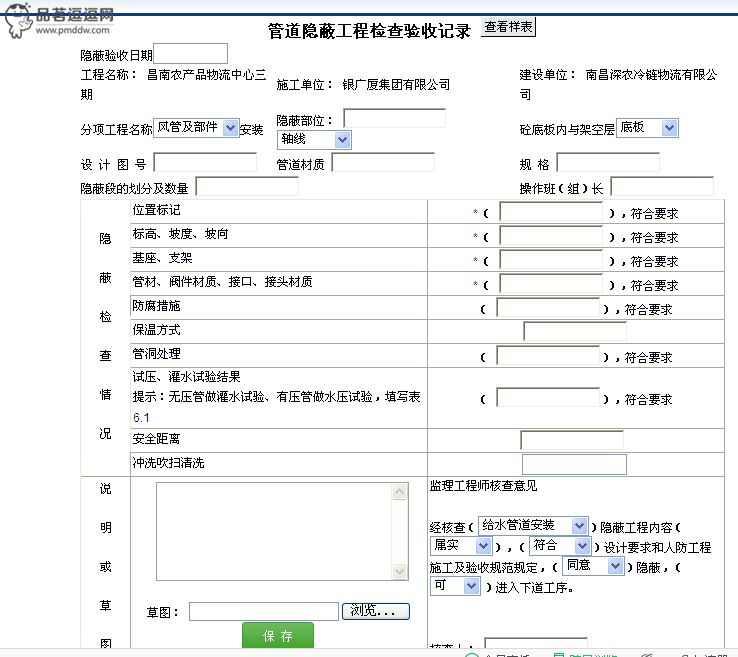Click into the 操作班(组)长 input field
This screenshot has width=738, height=657.
662,186
